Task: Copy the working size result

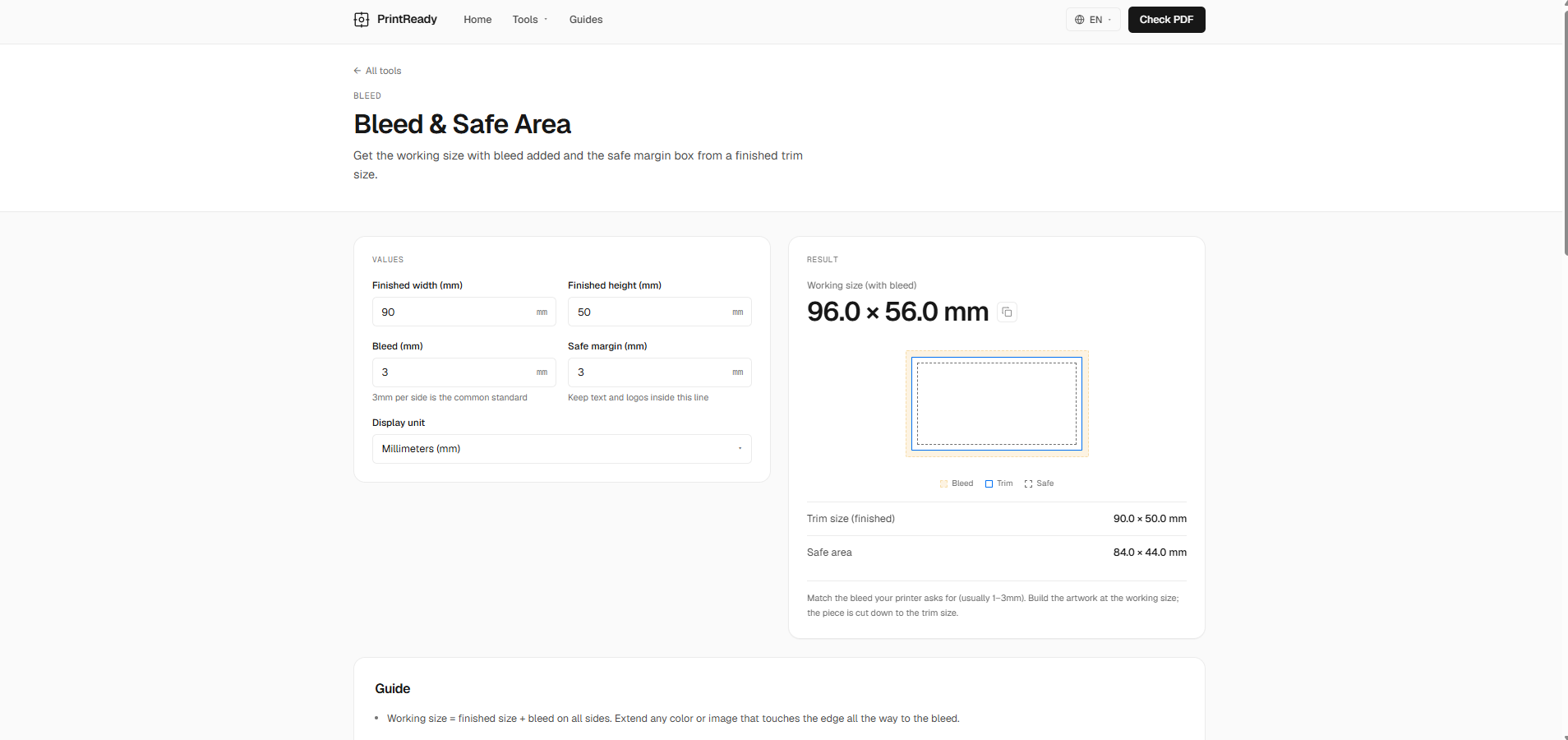Action: [1007, 312]
